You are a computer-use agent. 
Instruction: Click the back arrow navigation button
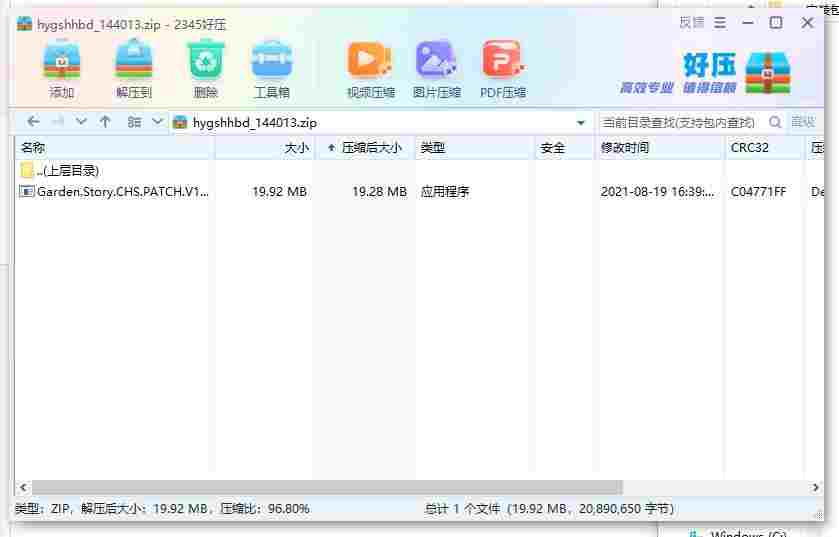33,122
